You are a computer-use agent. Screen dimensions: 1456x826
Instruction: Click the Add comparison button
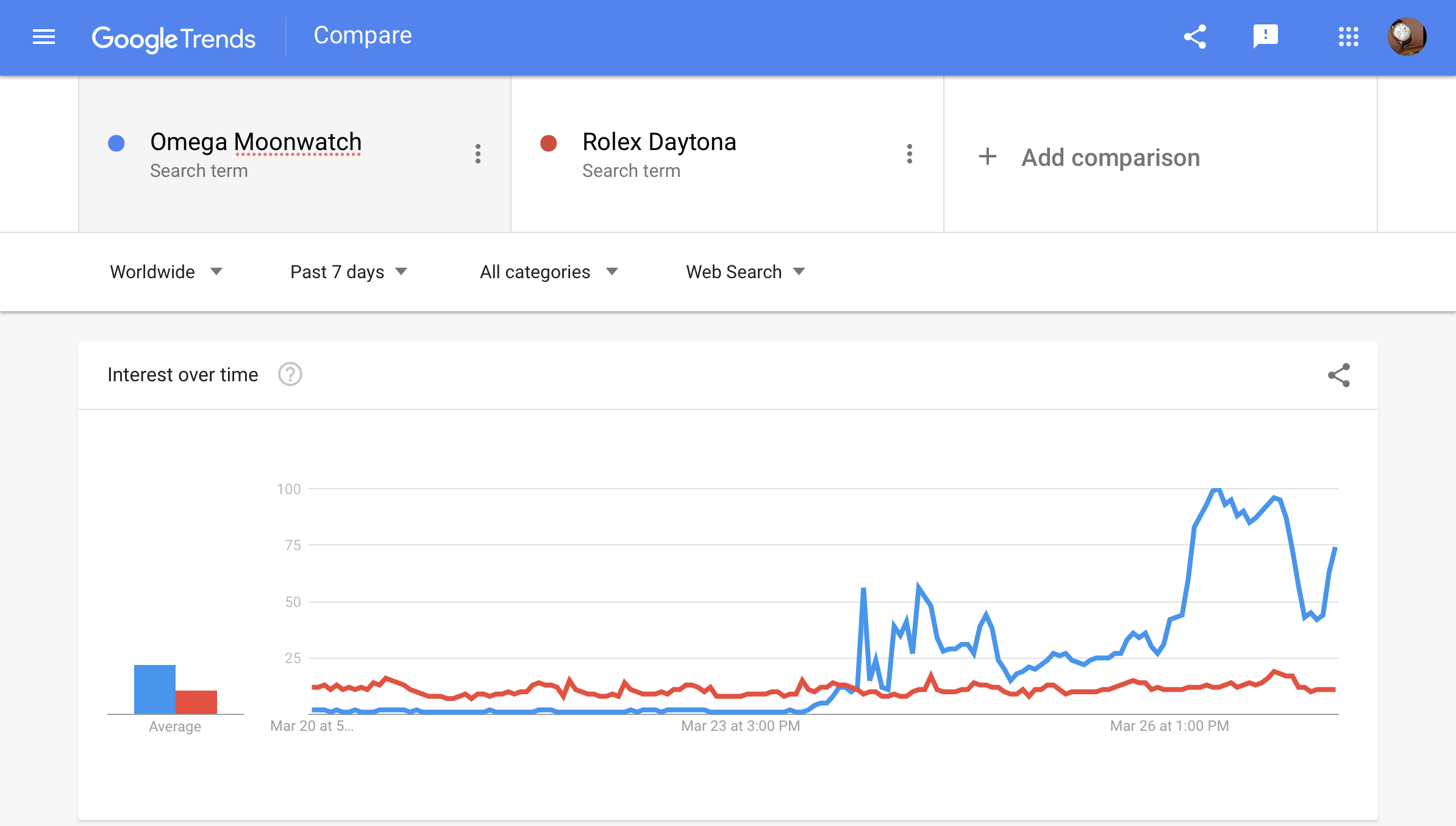pos(1110,157)
